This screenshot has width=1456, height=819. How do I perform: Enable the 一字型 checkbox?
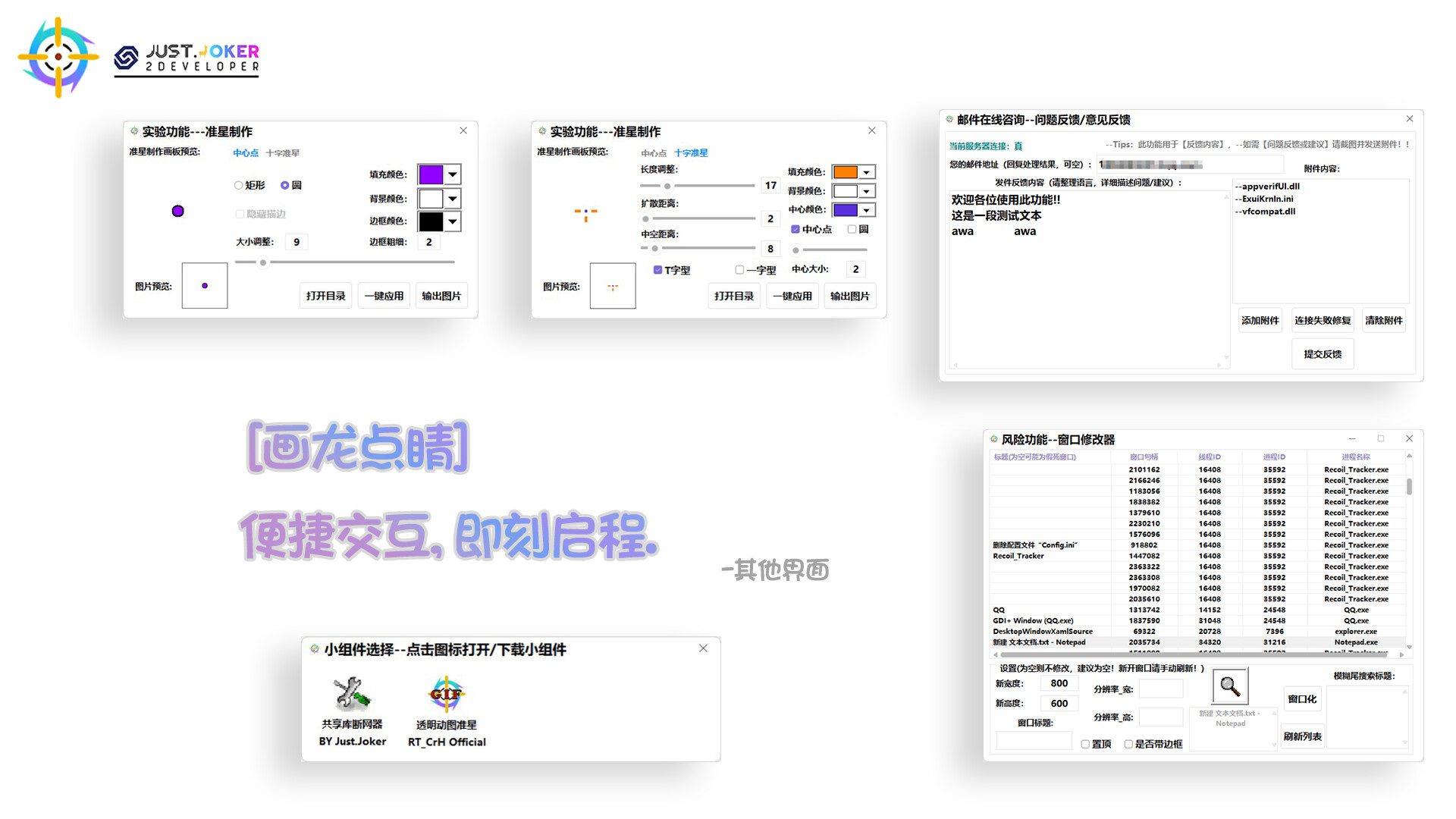tap(739, 269)
